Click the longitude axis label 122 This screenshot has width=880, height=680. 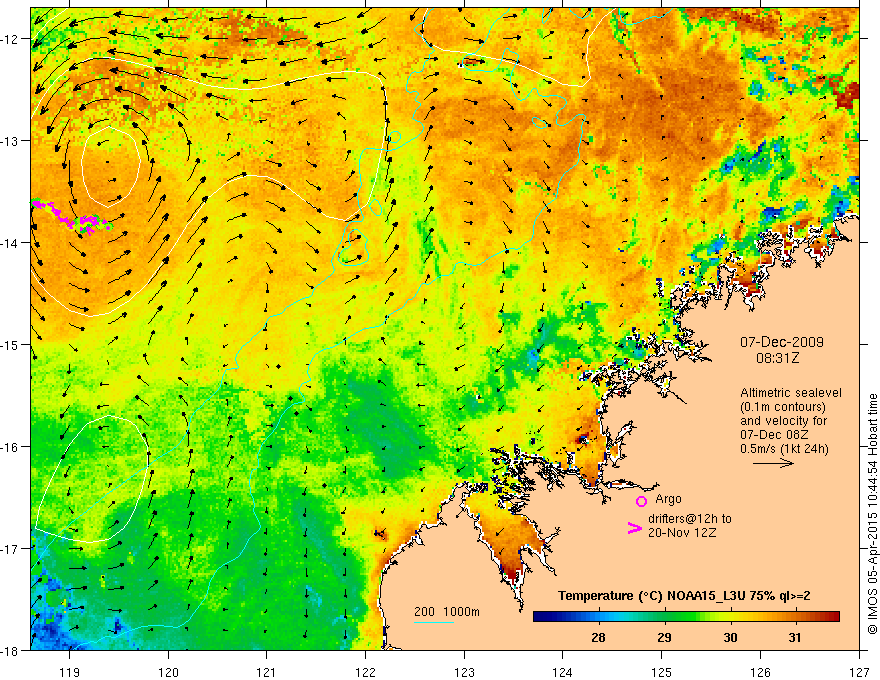(365, 672)
